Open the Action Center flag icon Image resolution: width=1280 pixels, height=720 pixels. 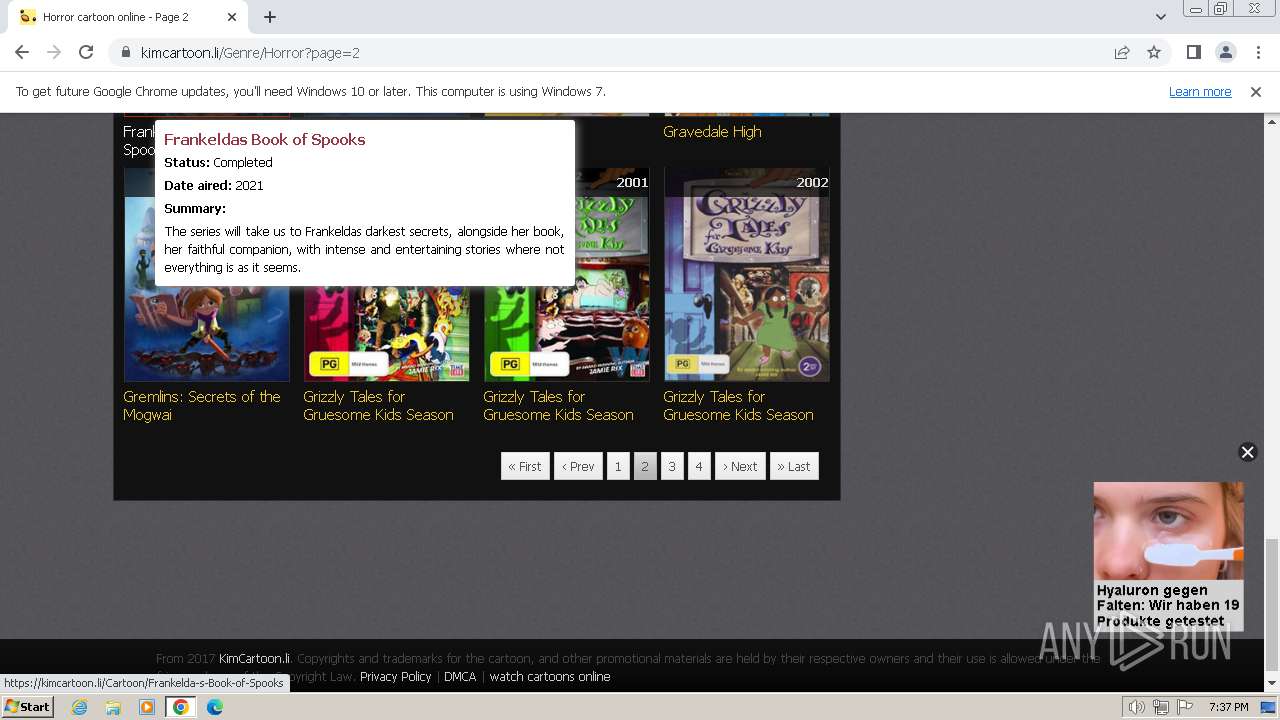1184,707
